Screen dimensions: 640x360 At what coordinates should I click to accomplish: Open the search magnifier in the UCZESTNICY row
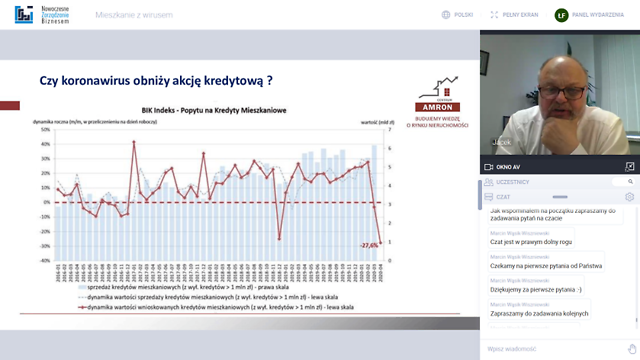coord(630,182)
